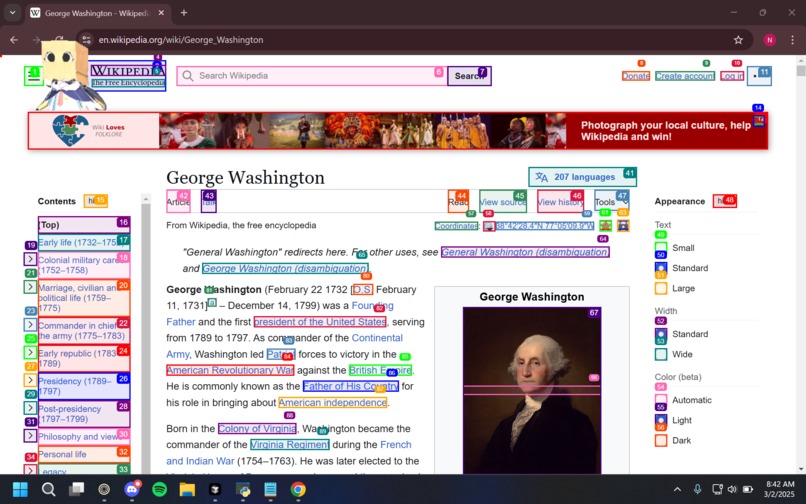This screenshot has width=806, height=504.
Task: Open a new browser tab with plus
Action: pos(184,13)
